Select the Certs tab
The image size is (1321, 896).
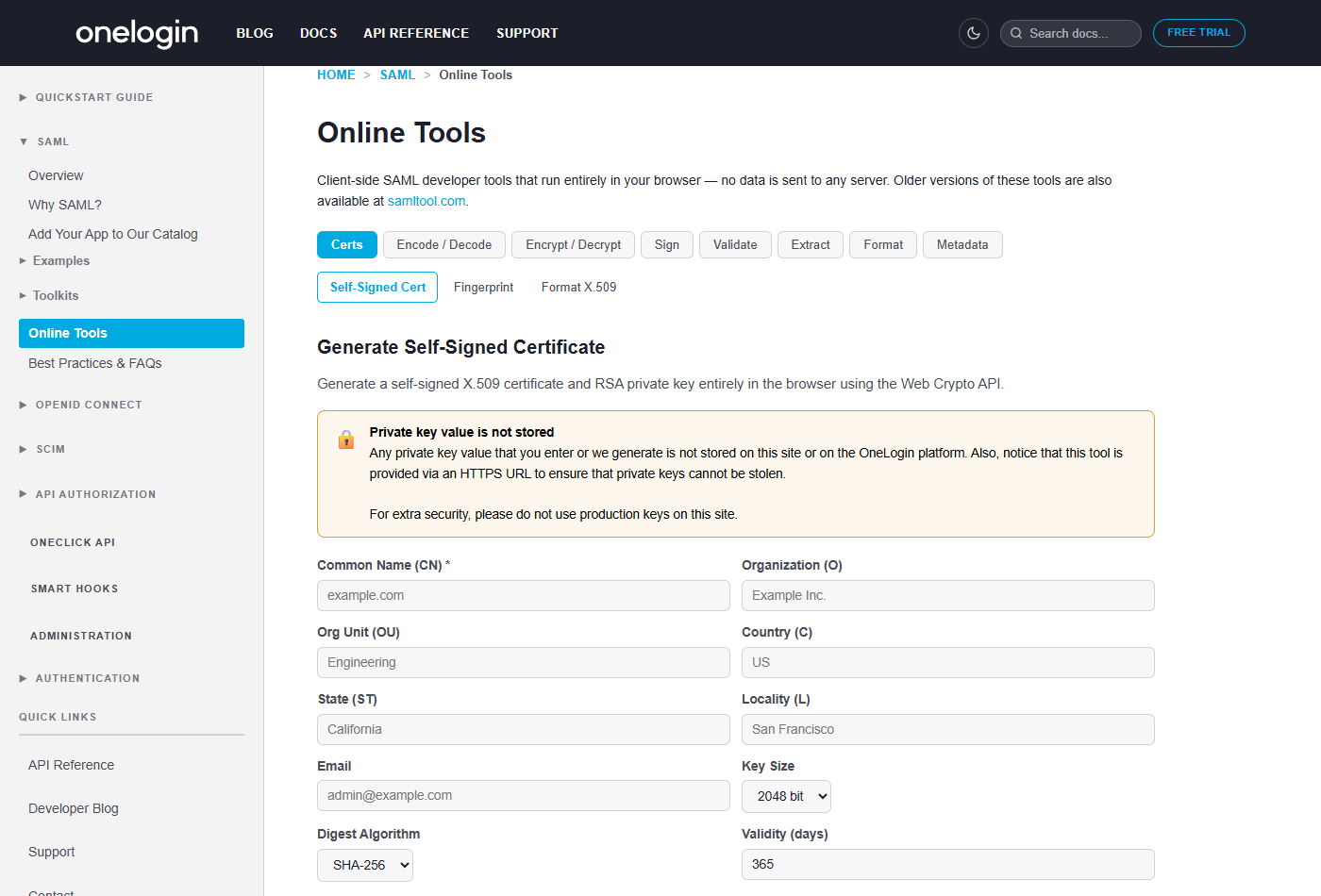[x=347, y=244]
